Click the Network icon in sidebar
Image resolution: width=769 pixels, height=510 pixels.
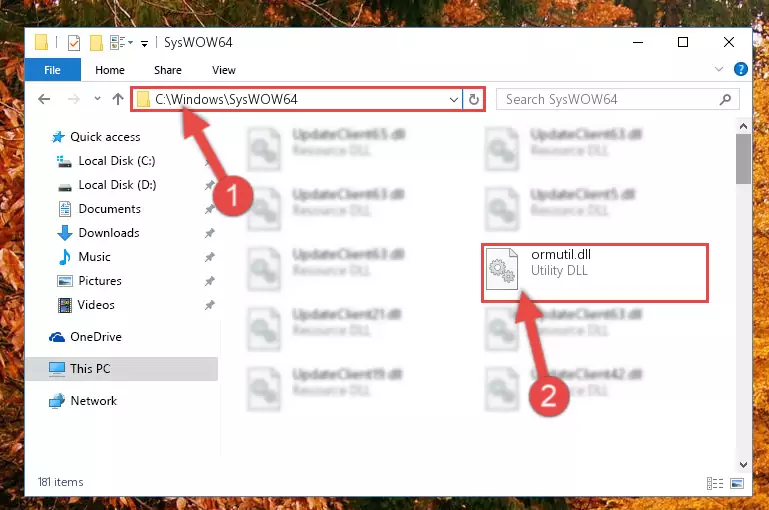(57, 401)
